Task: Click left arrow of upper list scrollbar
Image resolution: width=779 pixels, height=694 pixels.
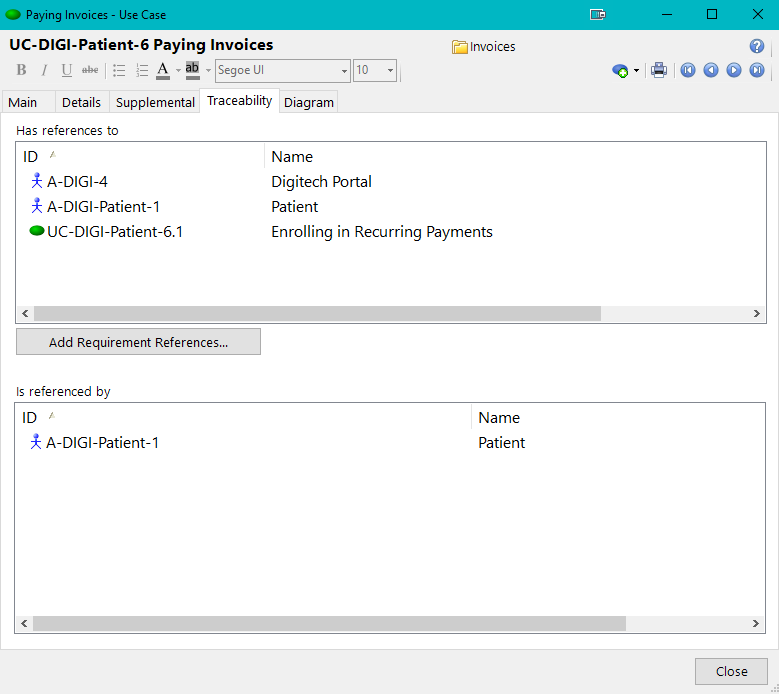Action: (x=25, y=313)
